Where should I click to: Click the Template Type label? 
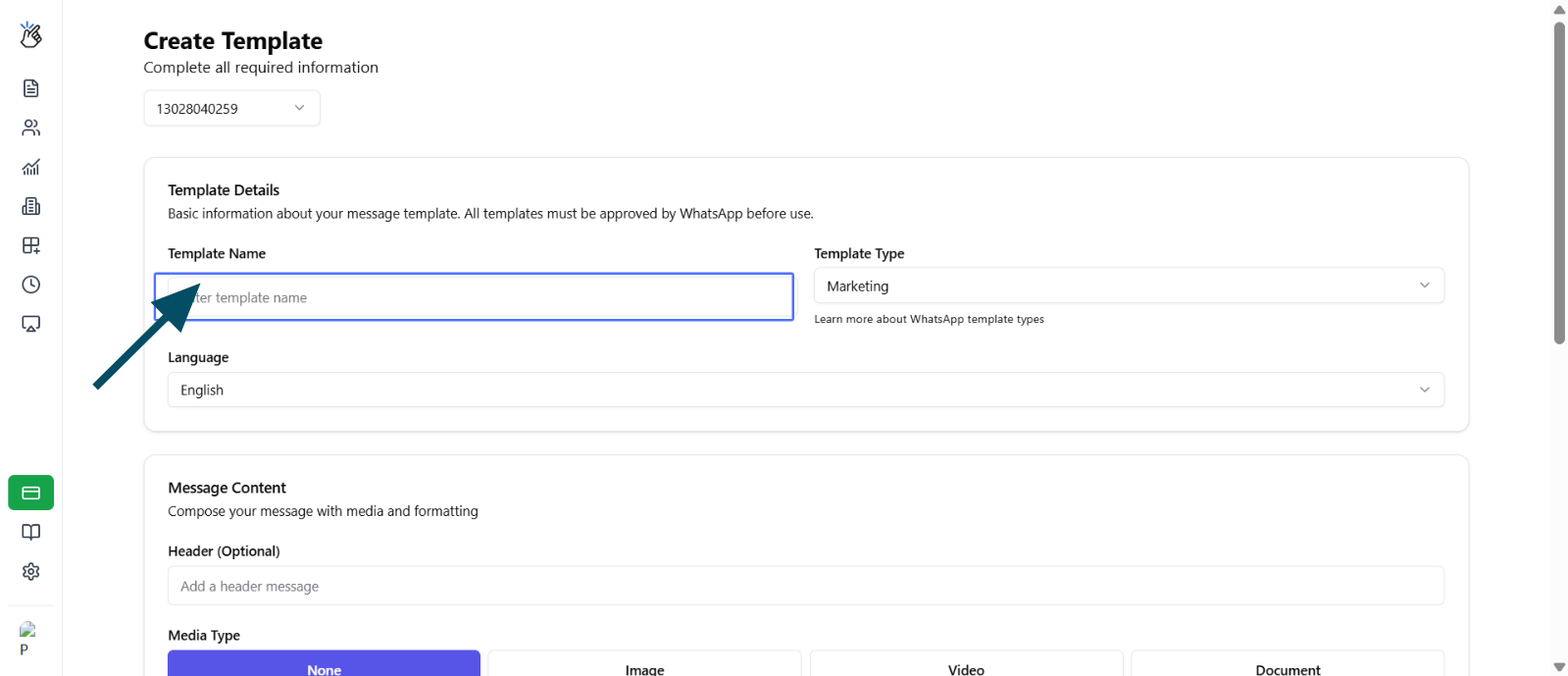click(859, 253)
